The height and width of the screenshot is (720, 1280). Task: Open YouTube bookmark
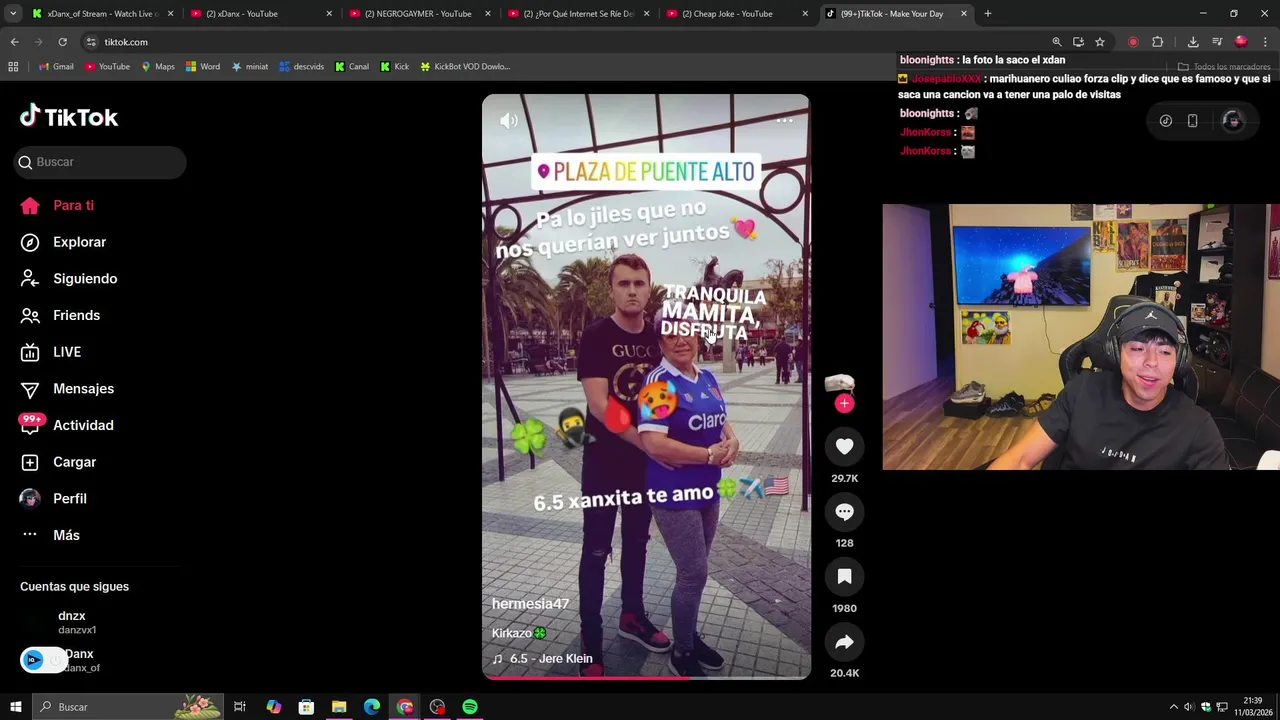click(107, 67)
